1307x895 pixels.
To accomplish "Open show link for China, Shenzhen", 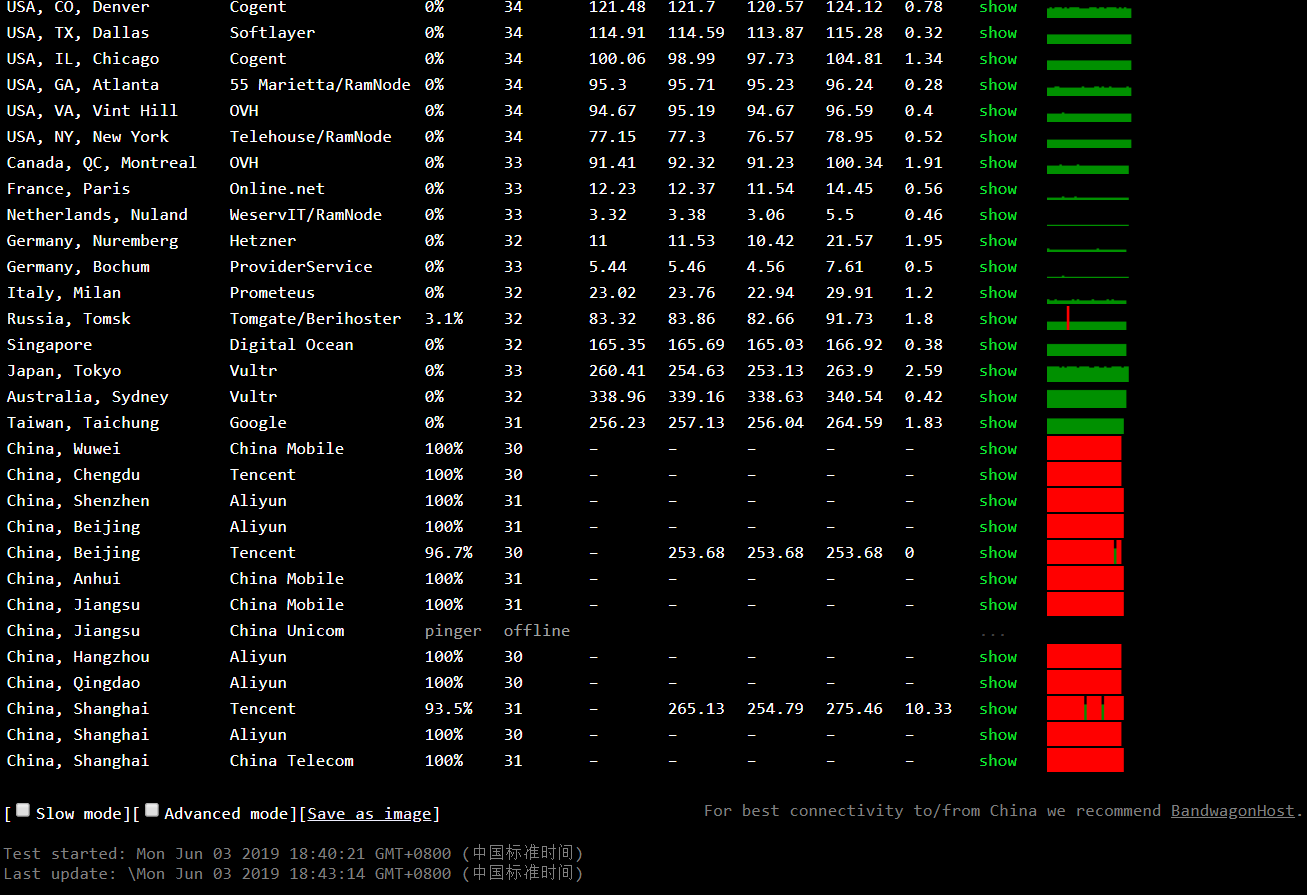I will pyautogui.click(x=998, y=501).
